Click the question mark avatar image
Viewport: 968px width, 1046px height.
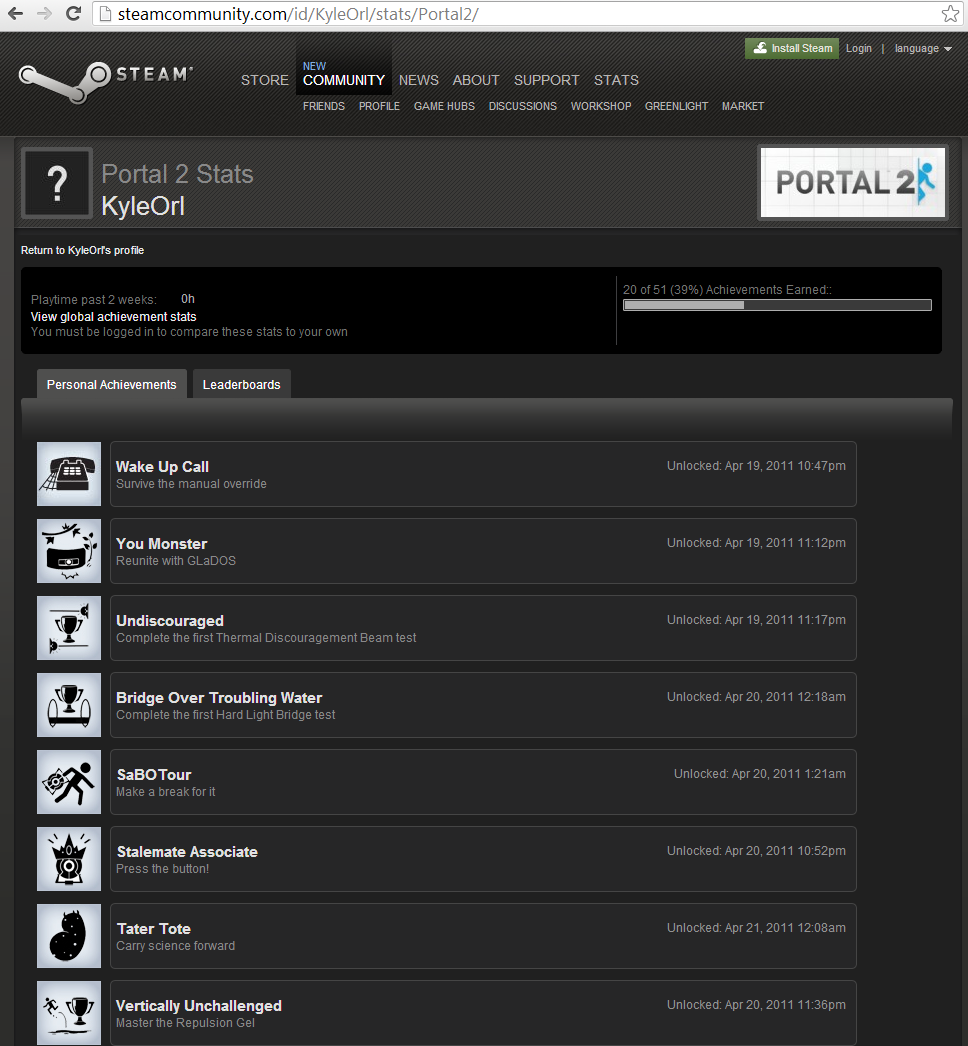(57, 183)
